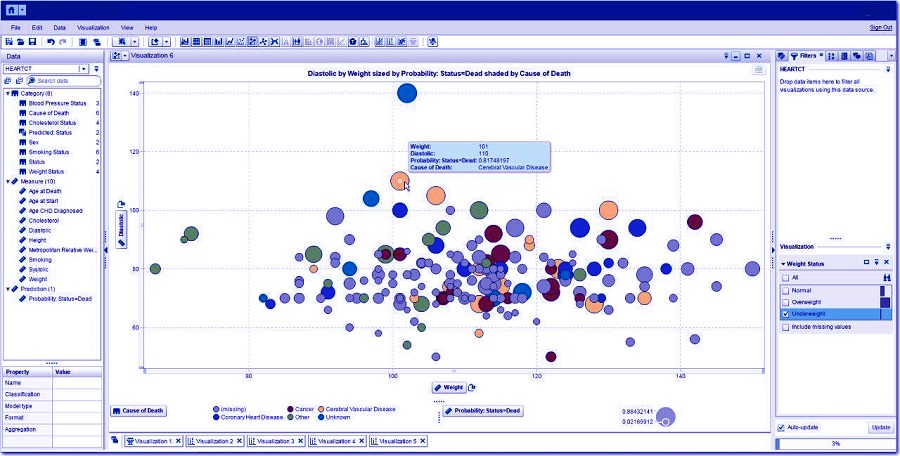The image size is (900, 456).
Task: Click the Coronary Heart Disease legend swatch
Action: click(216, 418)
